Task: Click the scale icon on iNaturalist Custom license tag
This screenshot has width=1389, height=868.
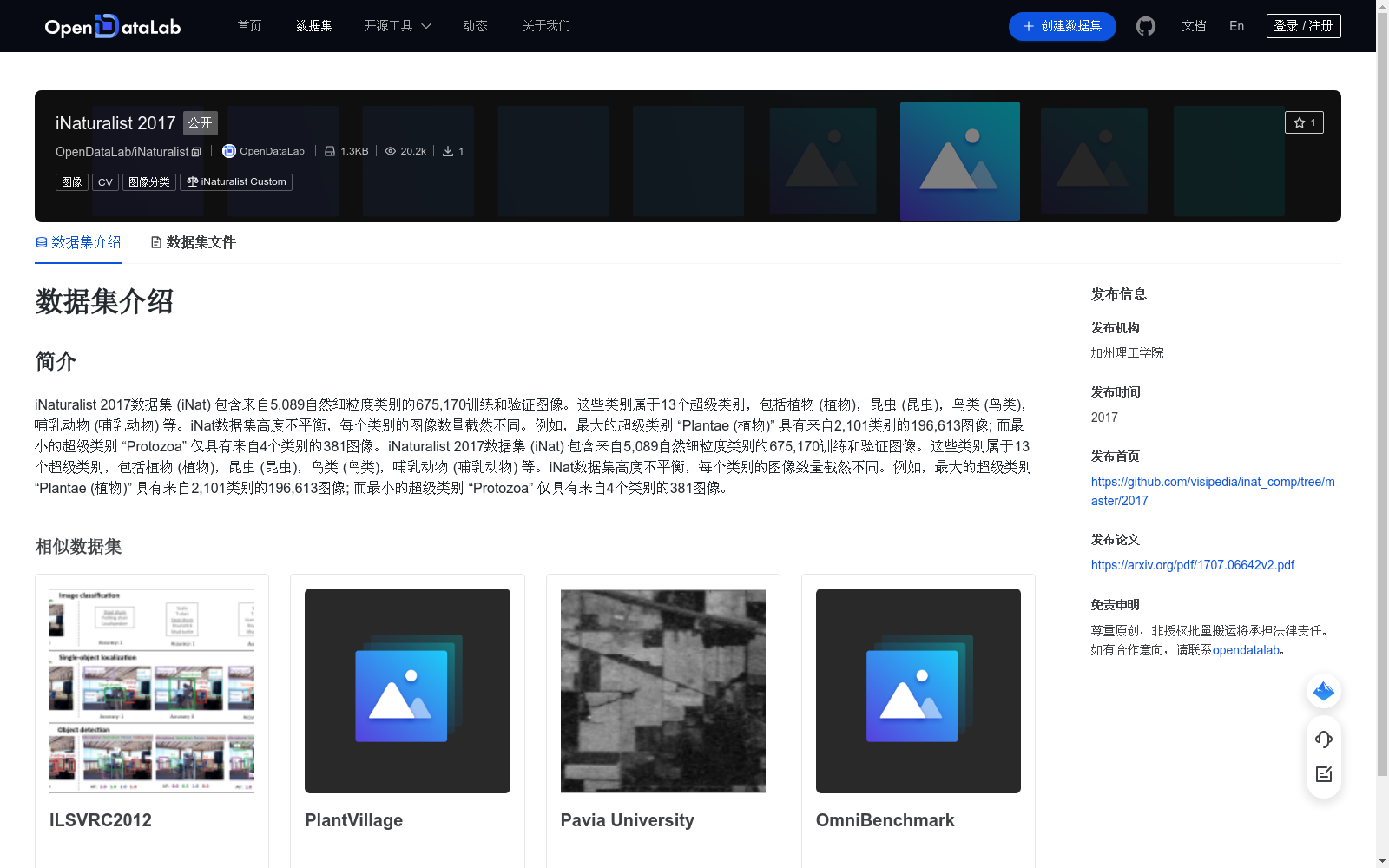Action: 192,182
